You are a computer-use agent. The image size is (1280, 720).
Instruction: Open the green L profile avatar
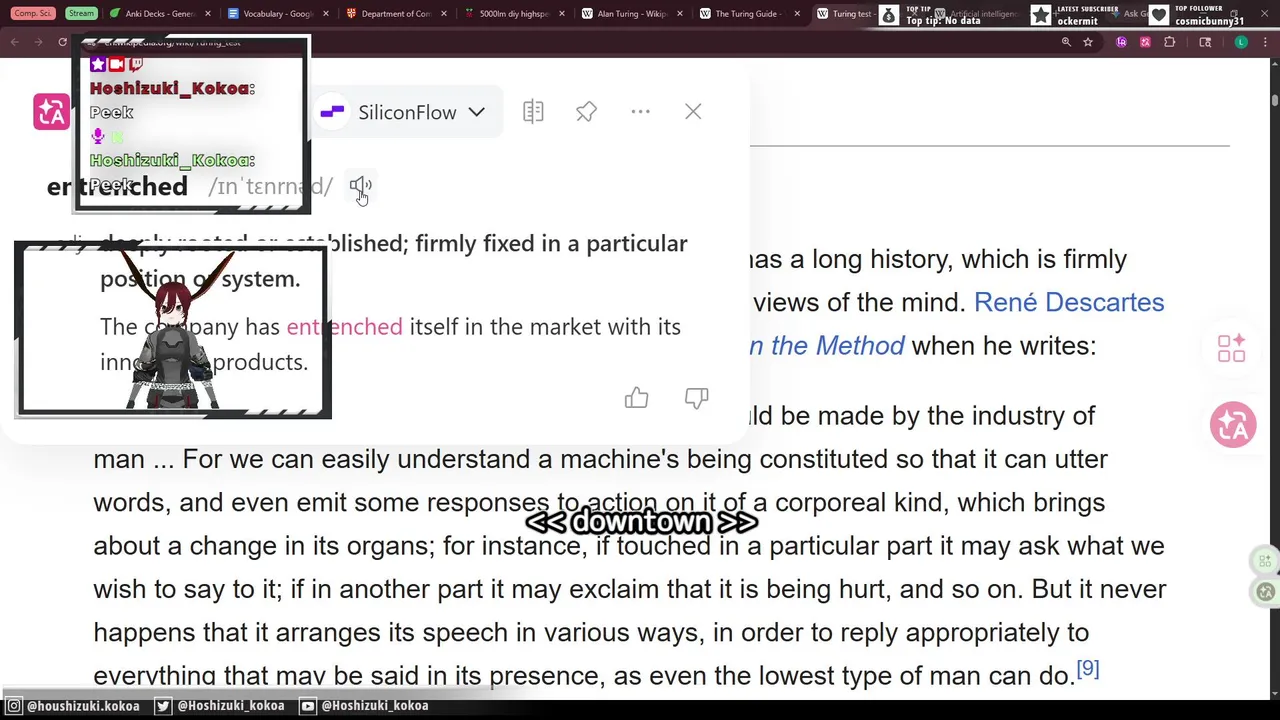pos(1241,42)
